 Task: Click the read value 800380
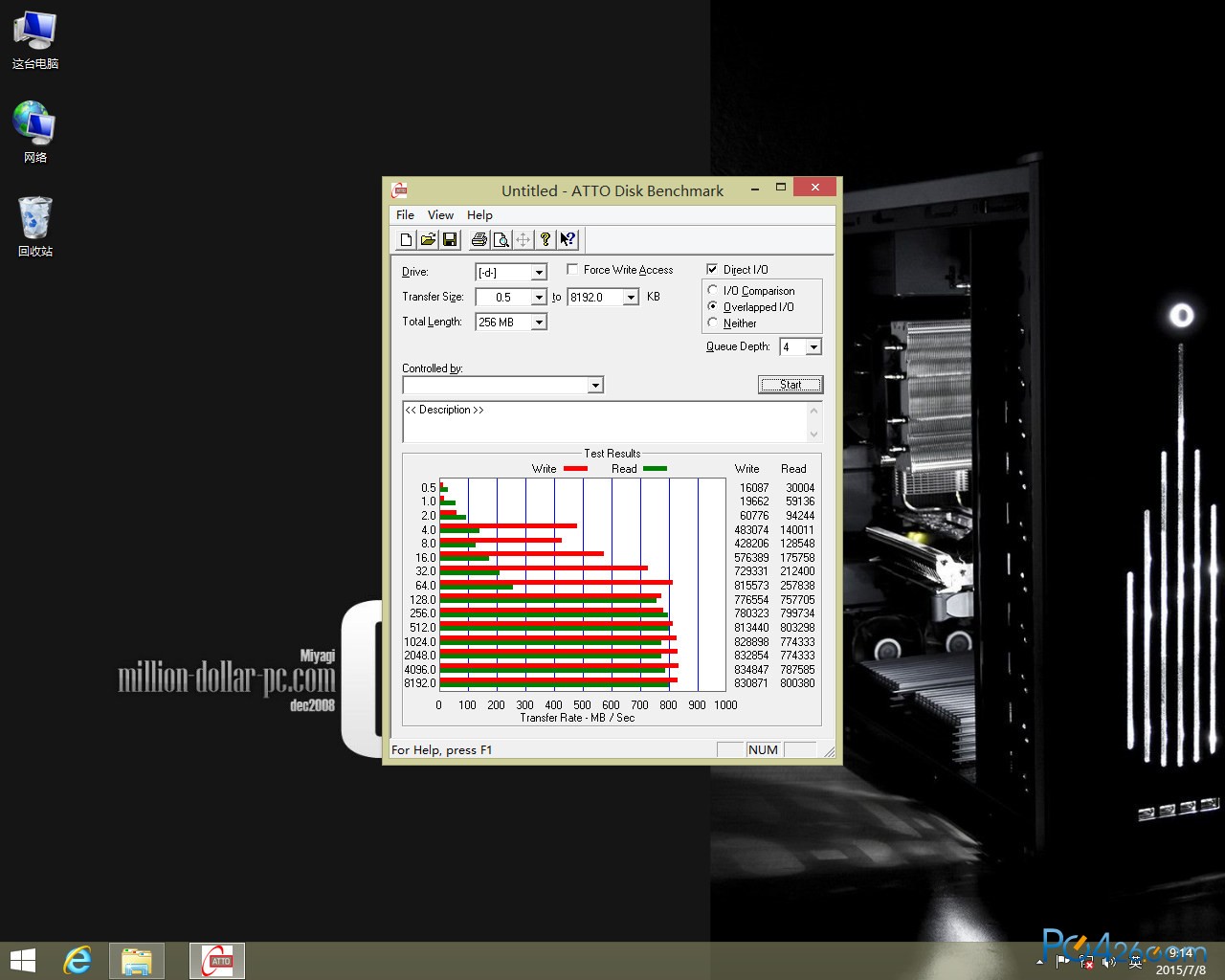797,683
